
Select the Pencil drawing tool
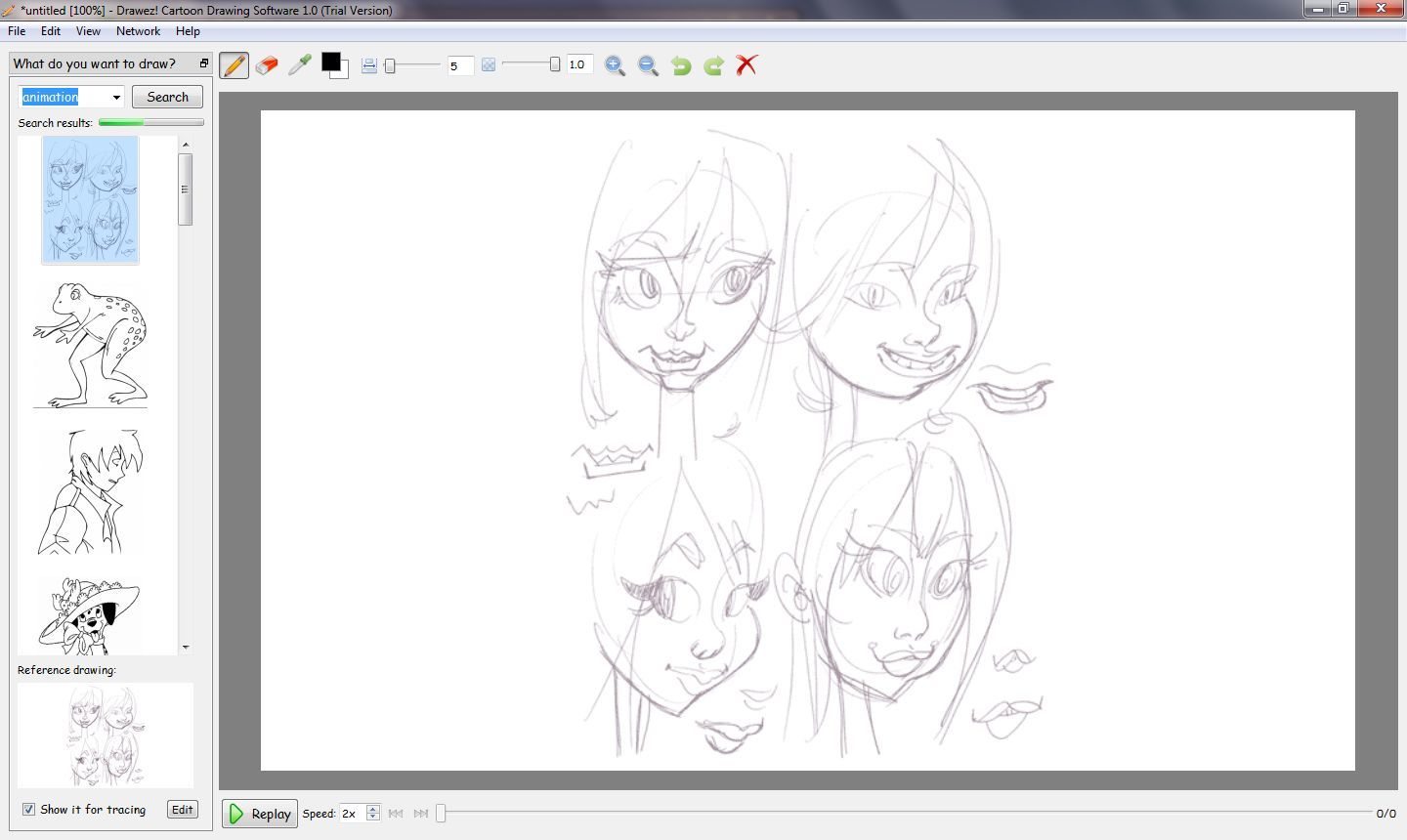tap(234, 65)
